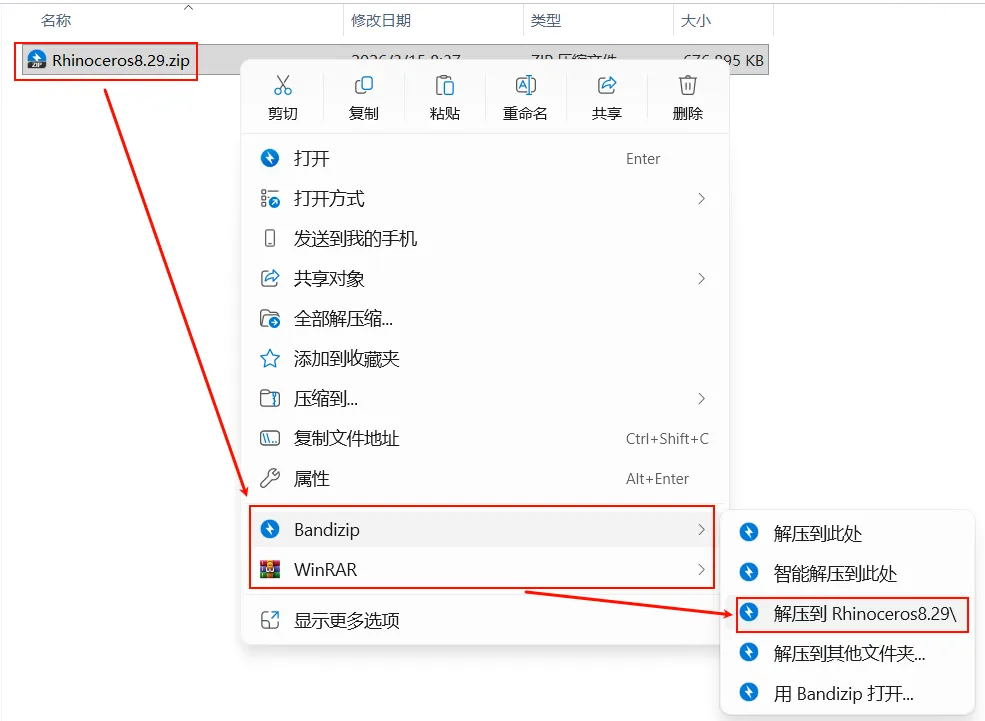Viewport: 985px width, 721px height.
Task: Click the phone icon for 发送到我的手机
Action: point(270,239)
